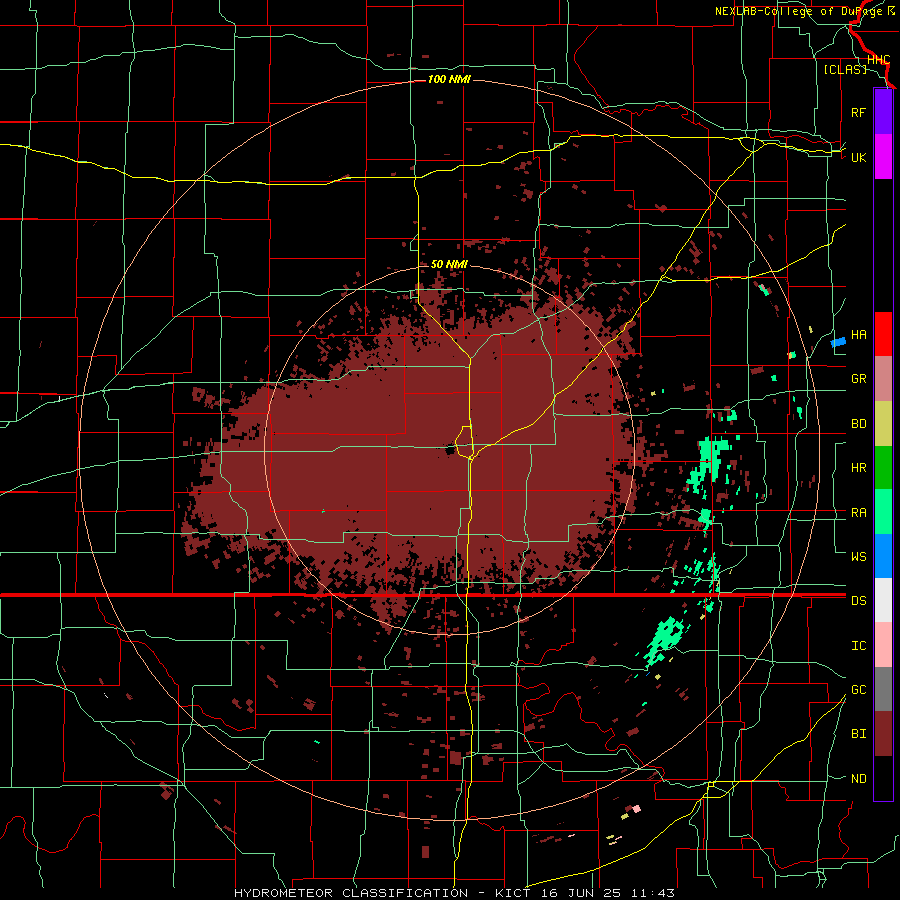Click the magenta UK legend color swatch

[x=883, y=157]
